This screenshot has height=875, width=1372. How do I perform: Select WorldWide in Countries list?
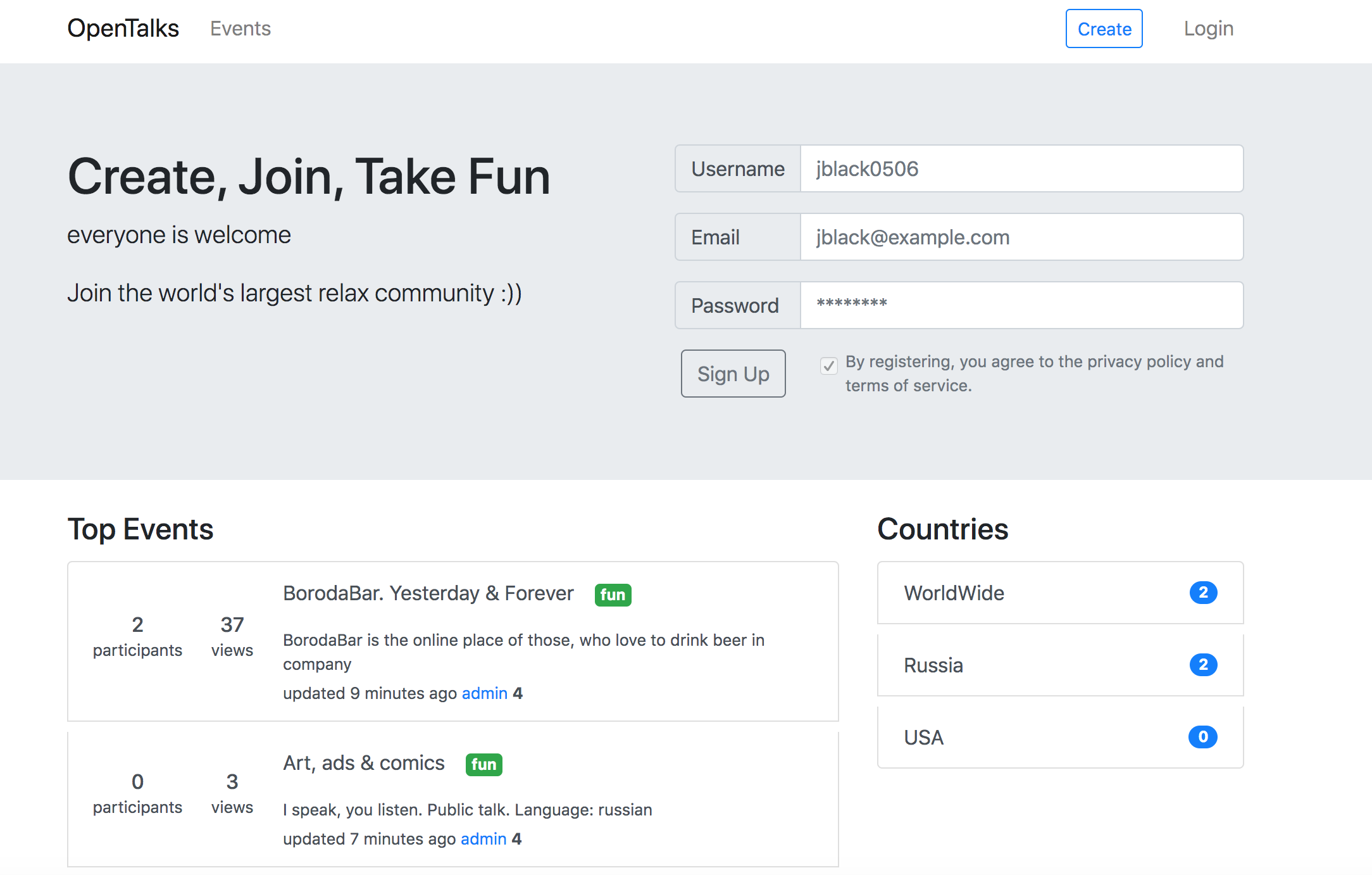pos(954,593)
